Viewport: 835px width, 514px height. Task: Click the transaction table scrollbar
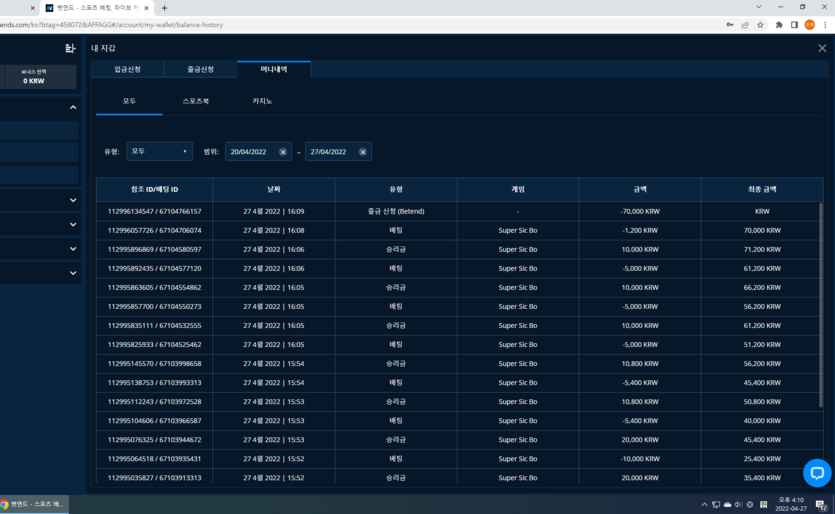[x=821, y=305]
